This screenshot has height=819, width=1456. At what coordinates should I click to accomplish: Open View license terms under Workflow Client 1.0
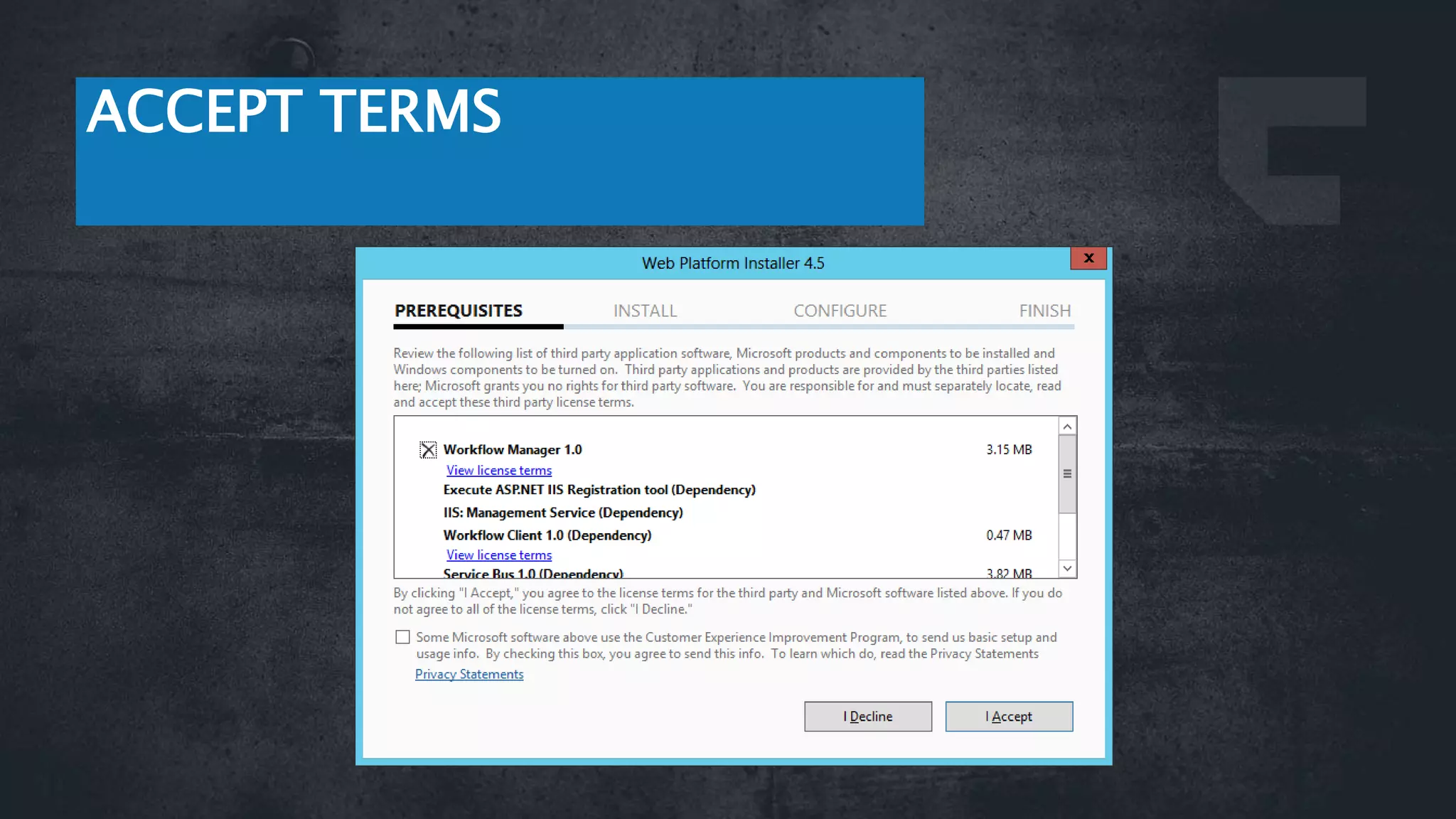click(499, 555)
